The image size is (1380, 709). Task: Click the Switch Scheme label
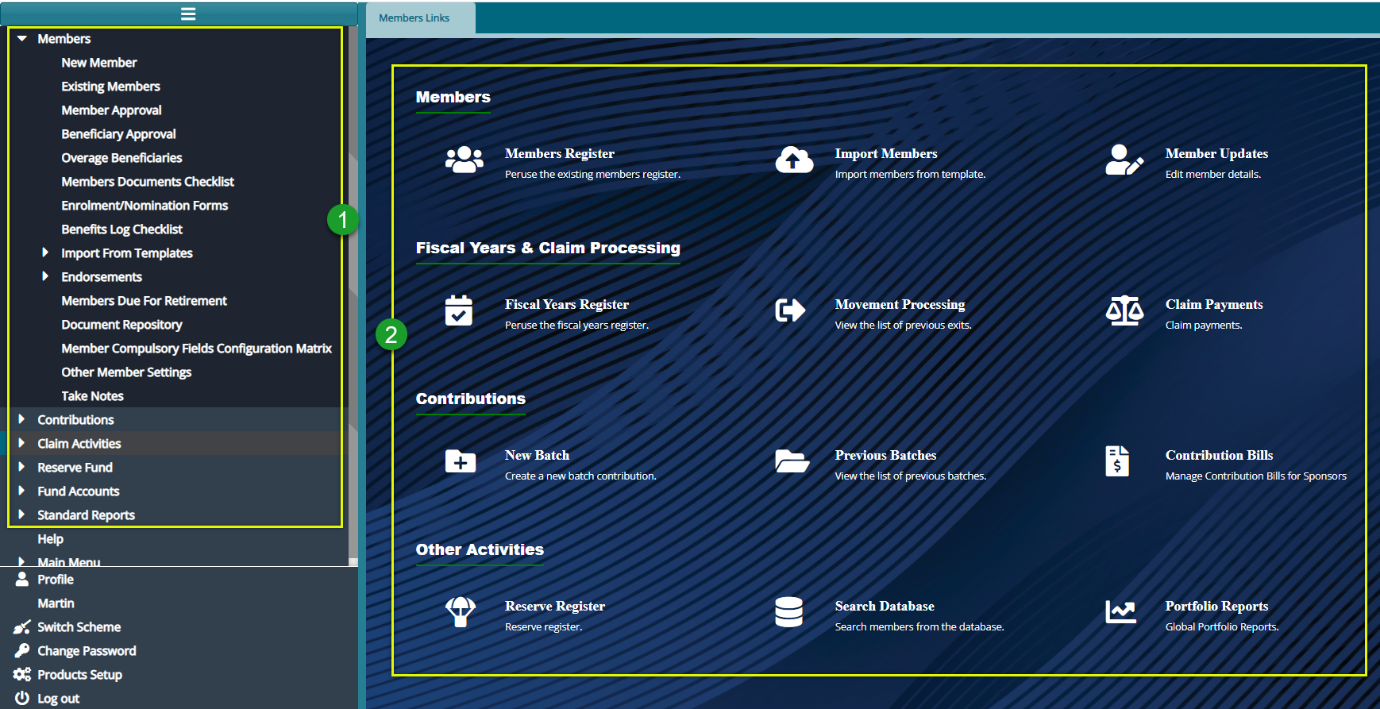tap(79, 627)
